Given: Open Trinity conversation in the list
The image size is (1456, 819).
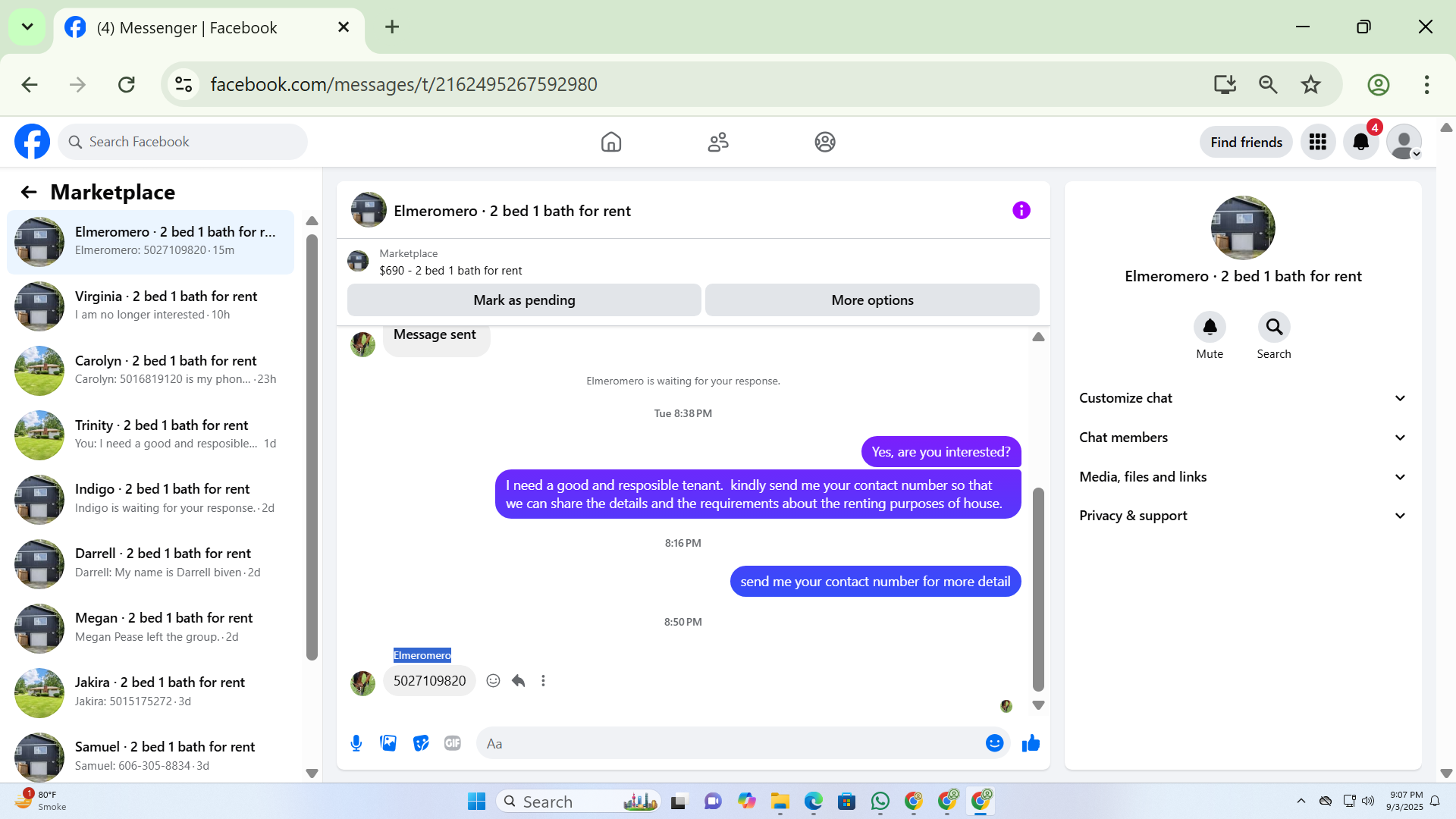Looking at the screenshot, I should tap(150, 435).
